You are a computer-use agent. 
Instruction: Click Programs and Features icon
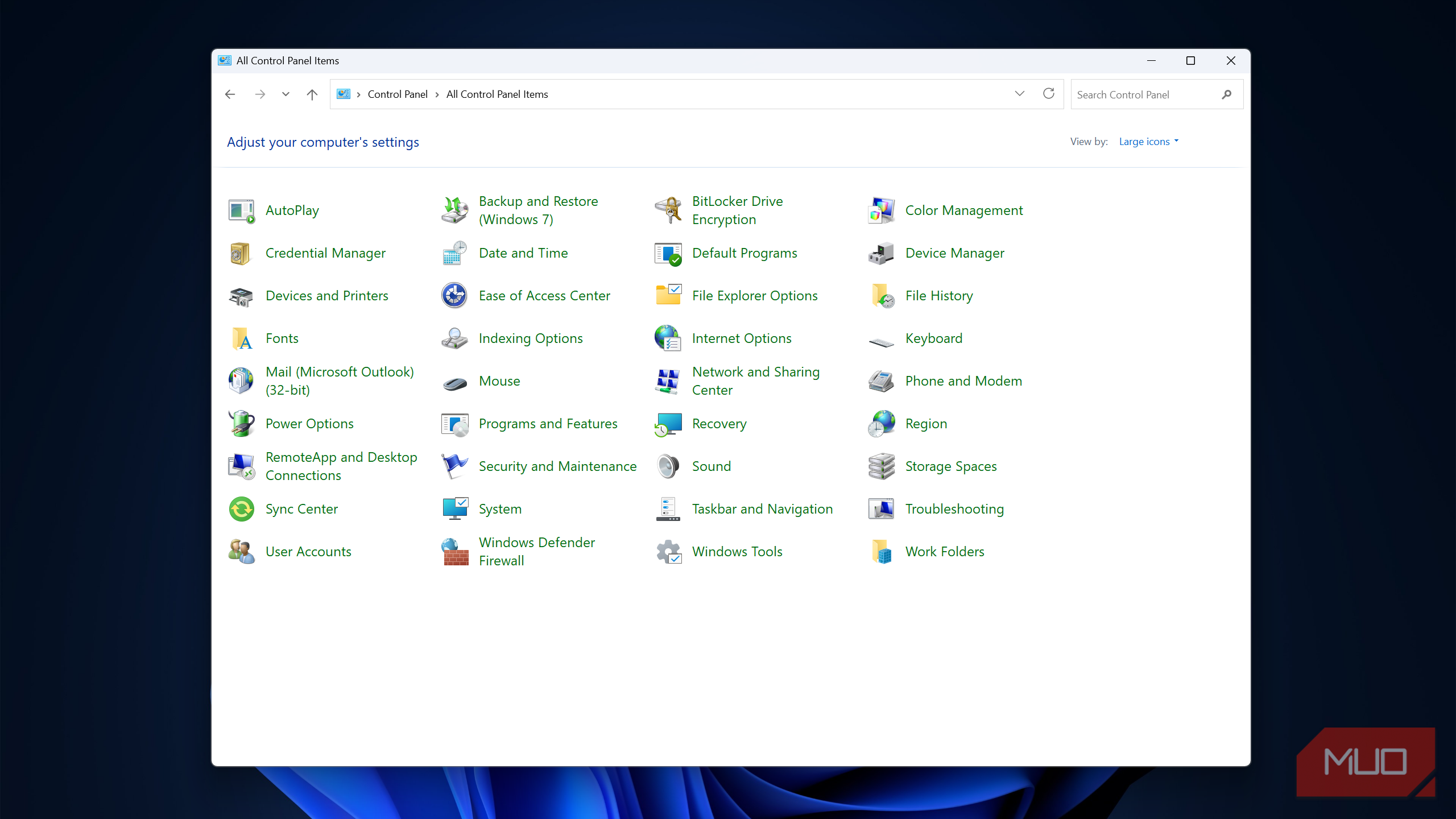[x=454, y=424]
